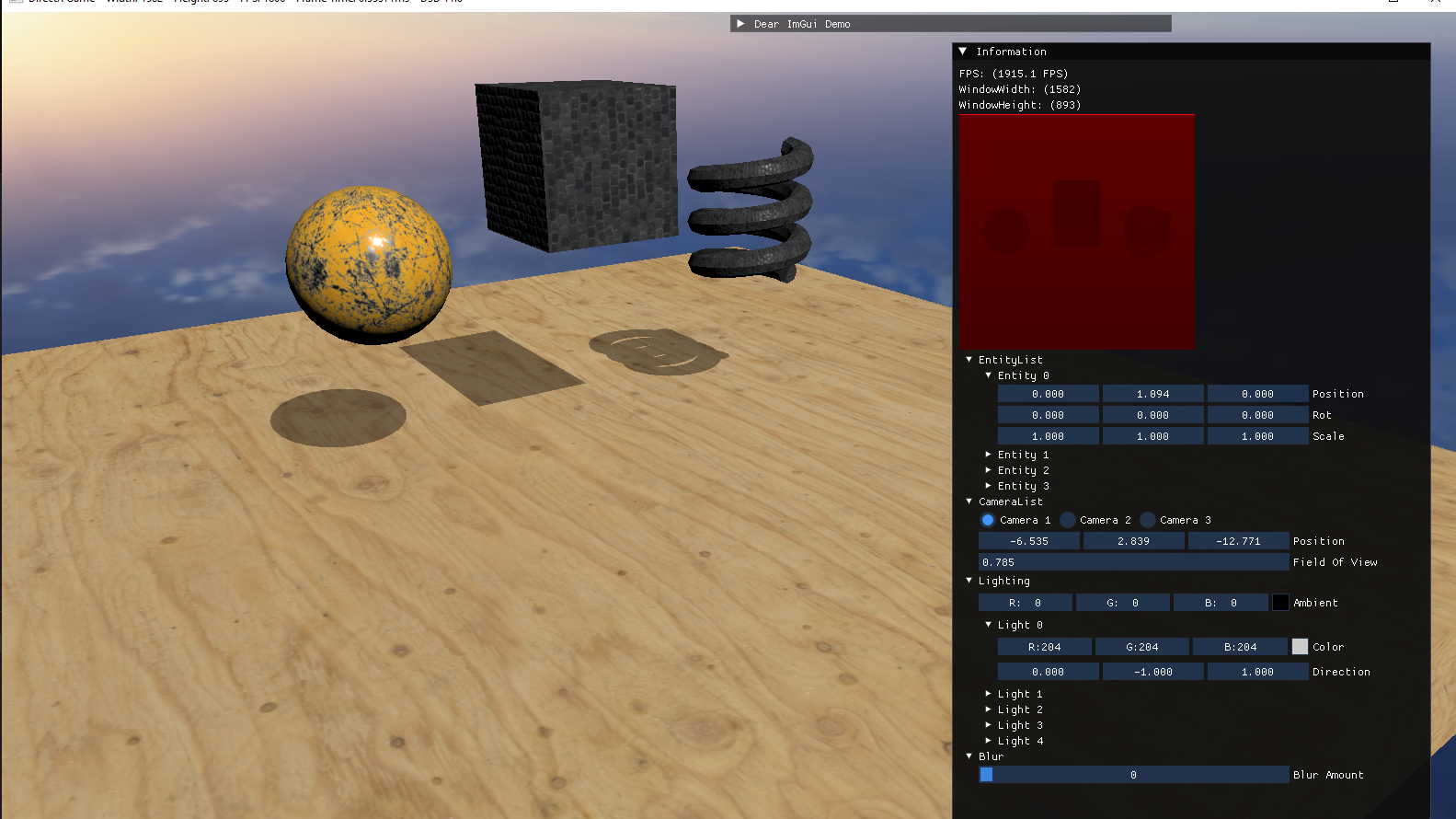1456x819 pixels.
Task: Click Light 0 Color G:204 field
Action: pyautogui.click(x=1142, y=647)
